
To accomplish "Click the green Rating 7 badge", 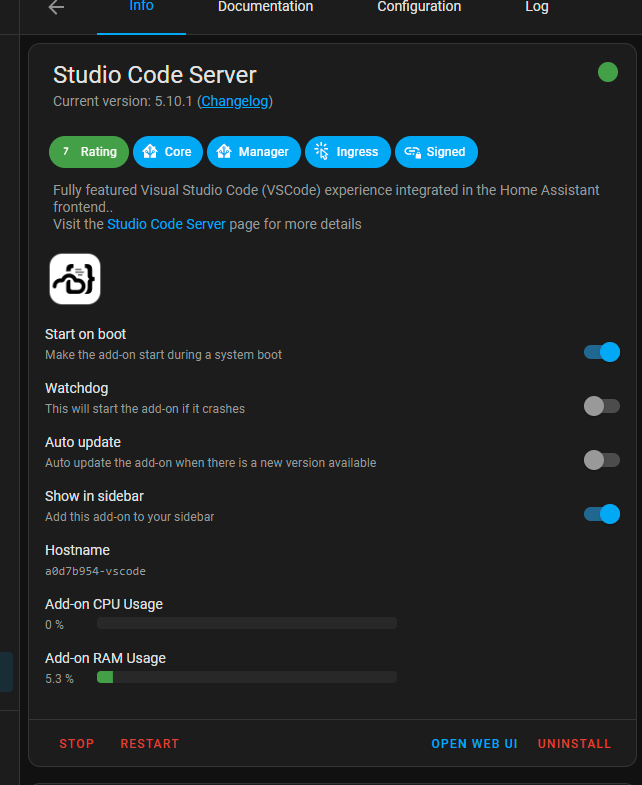I will click(x=89, y=152).
